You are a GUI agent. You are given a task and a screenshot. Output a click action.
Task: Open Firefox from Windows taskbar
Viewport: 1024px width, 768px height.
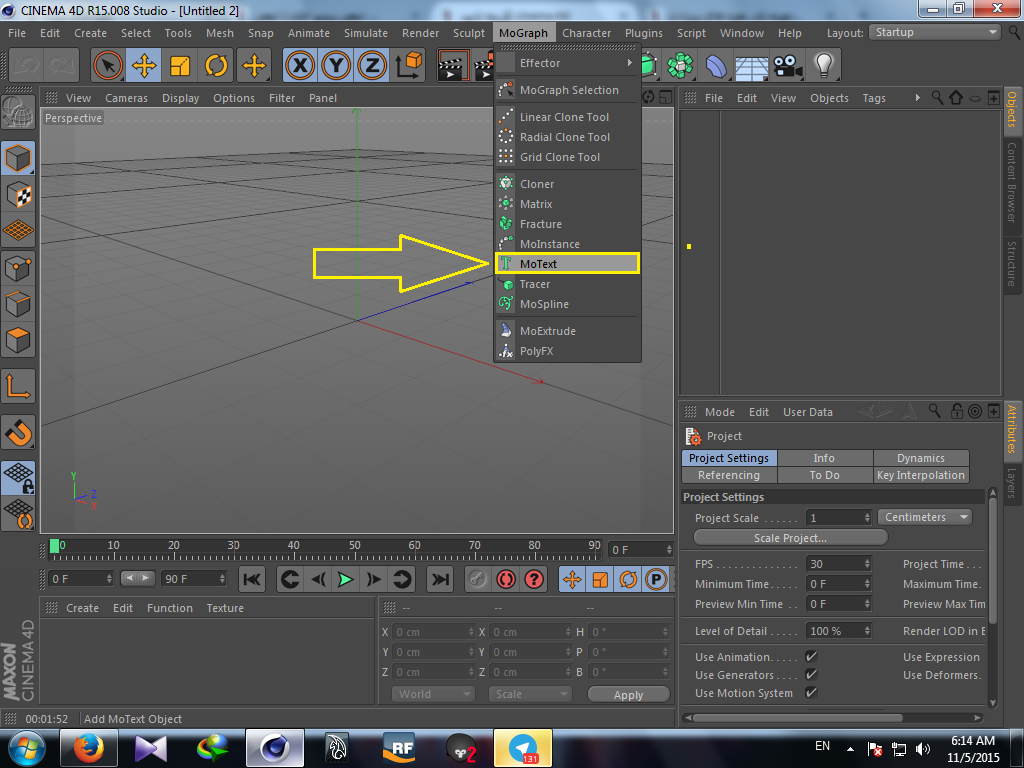(89, 748)
